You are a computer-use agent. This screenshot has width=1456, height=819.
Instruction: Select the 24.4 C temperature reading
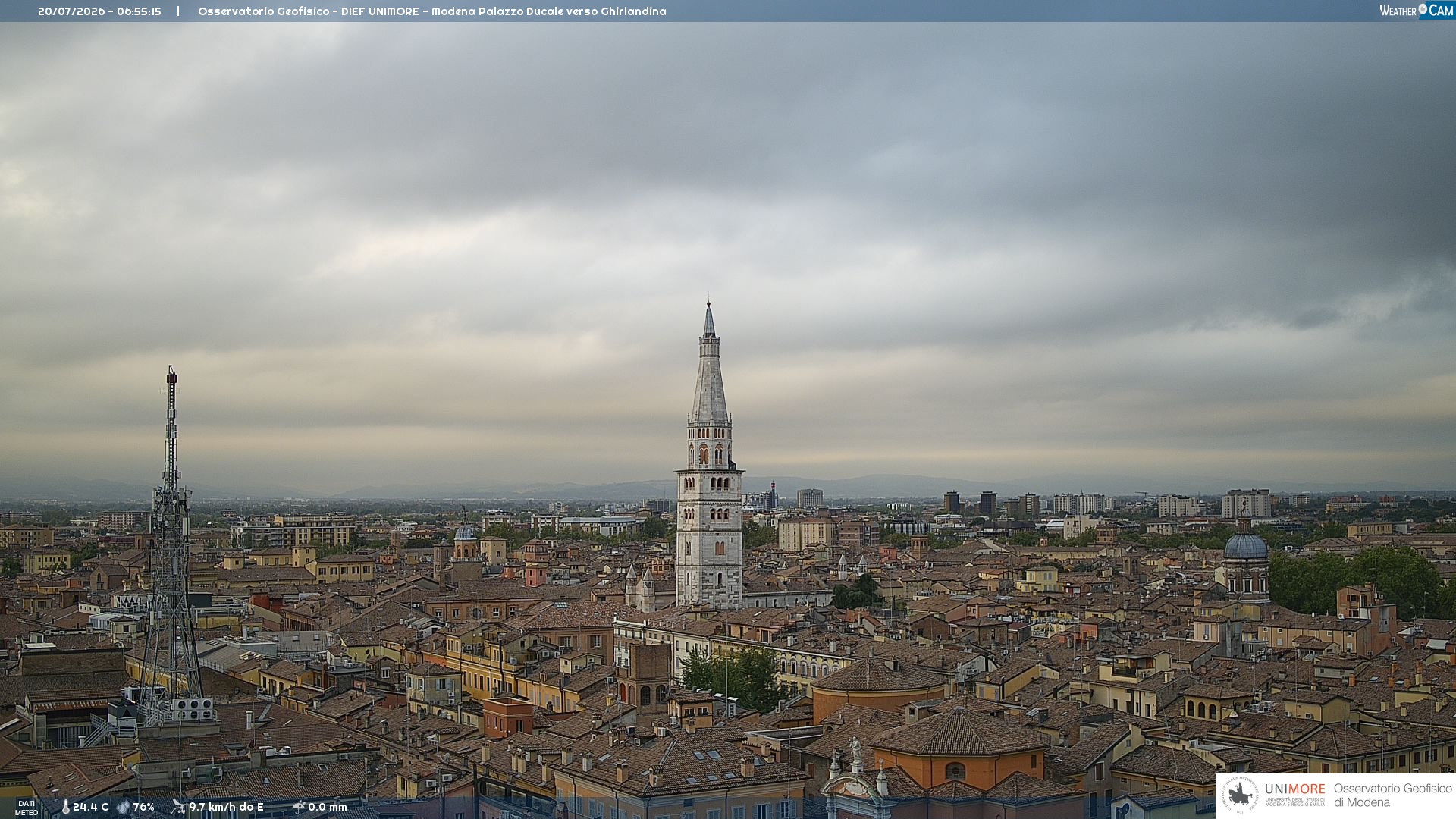[x=90, y=808]
